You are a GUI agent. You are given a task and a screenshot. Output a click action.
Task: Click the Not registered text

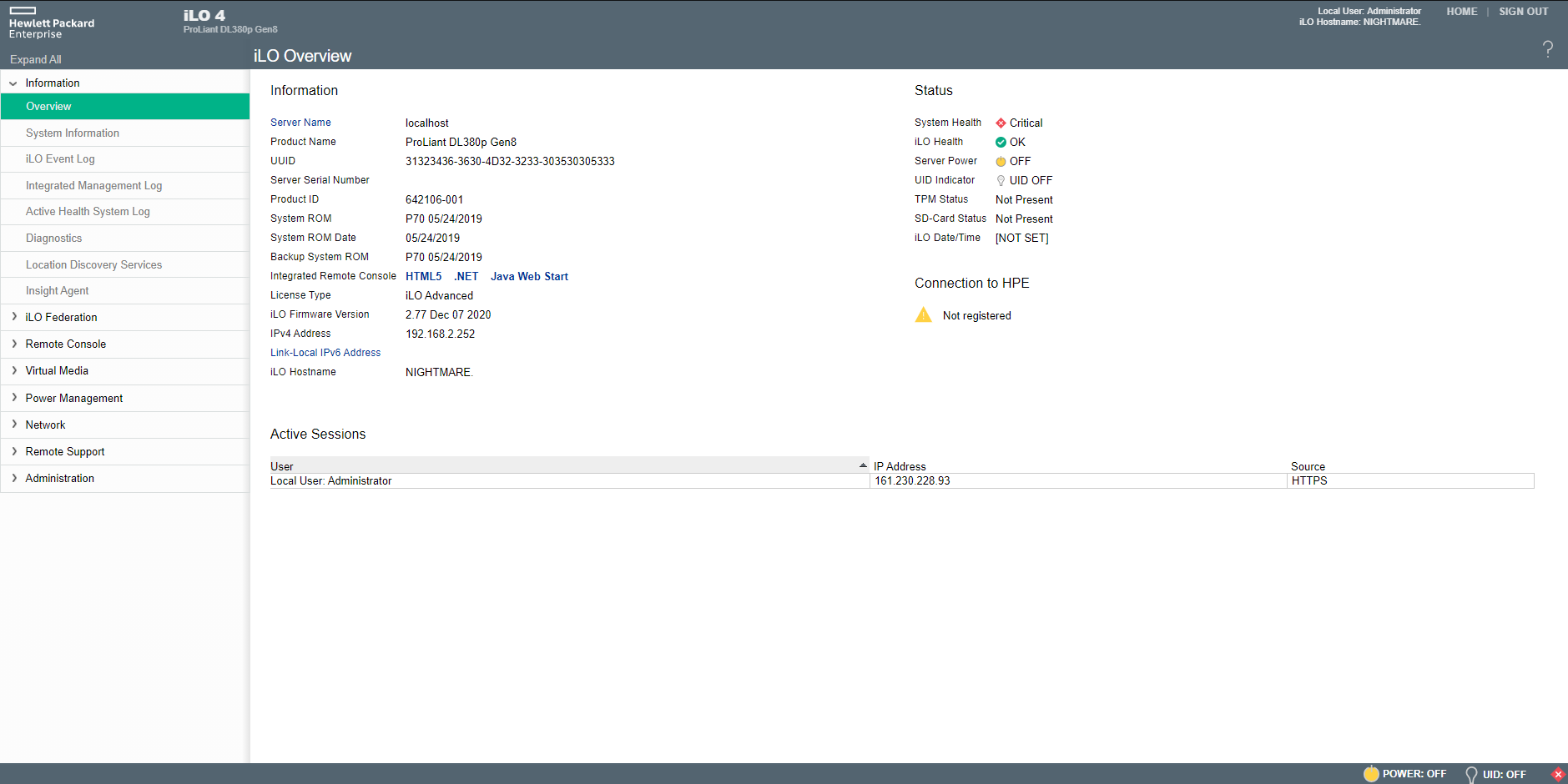pos(976,315)
